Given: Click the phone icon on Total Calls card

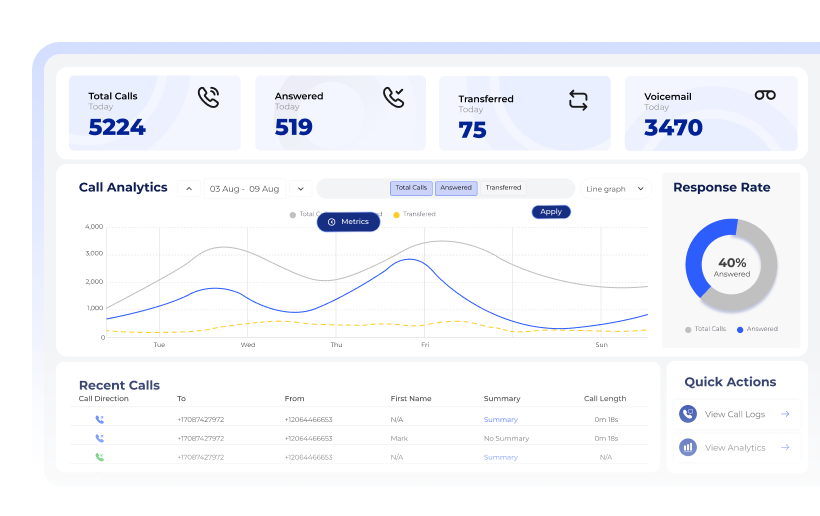Looking at the screenshot, I should (x=208, y=97).
